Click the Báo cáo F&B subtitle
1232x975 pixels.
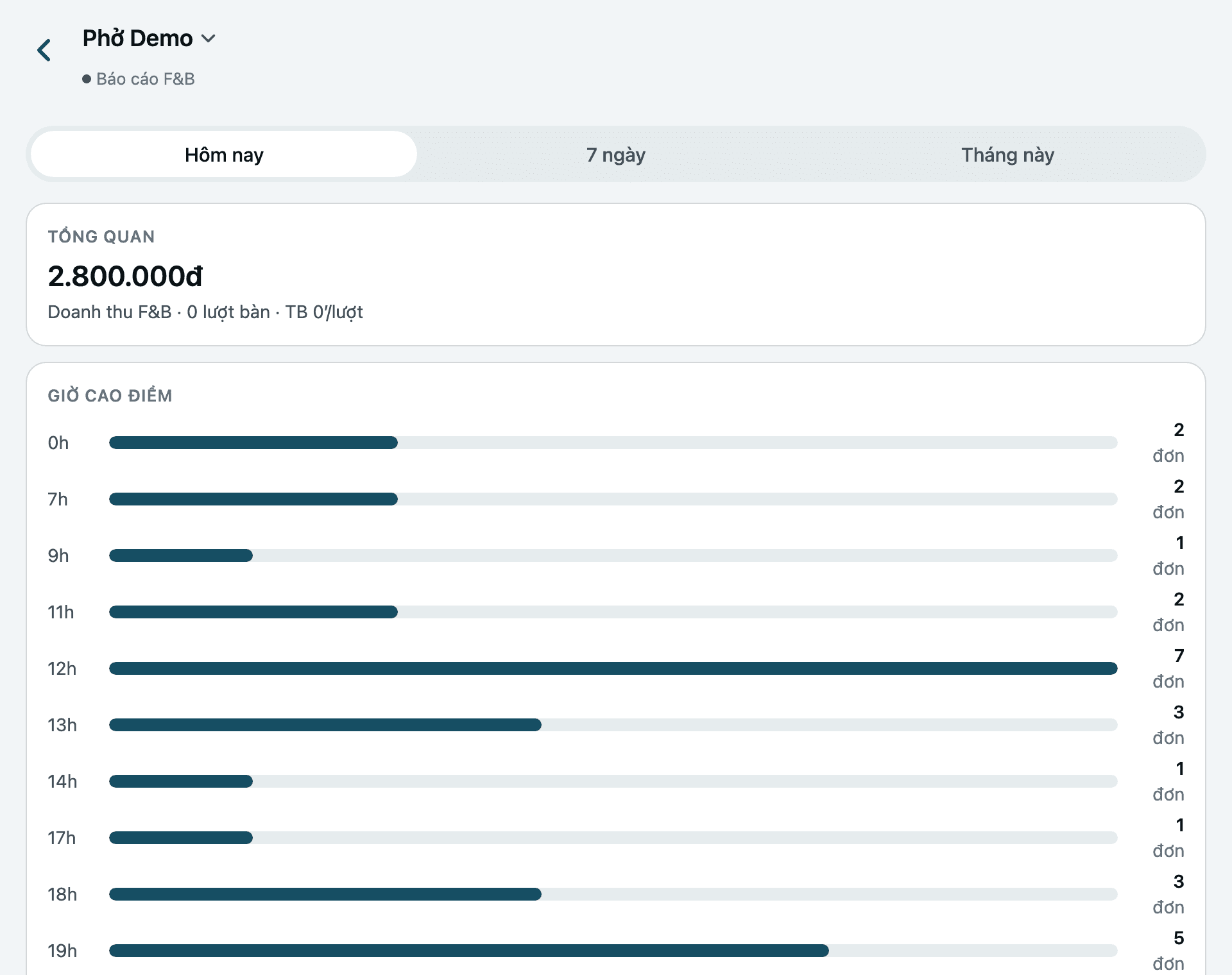click(145, 79)
